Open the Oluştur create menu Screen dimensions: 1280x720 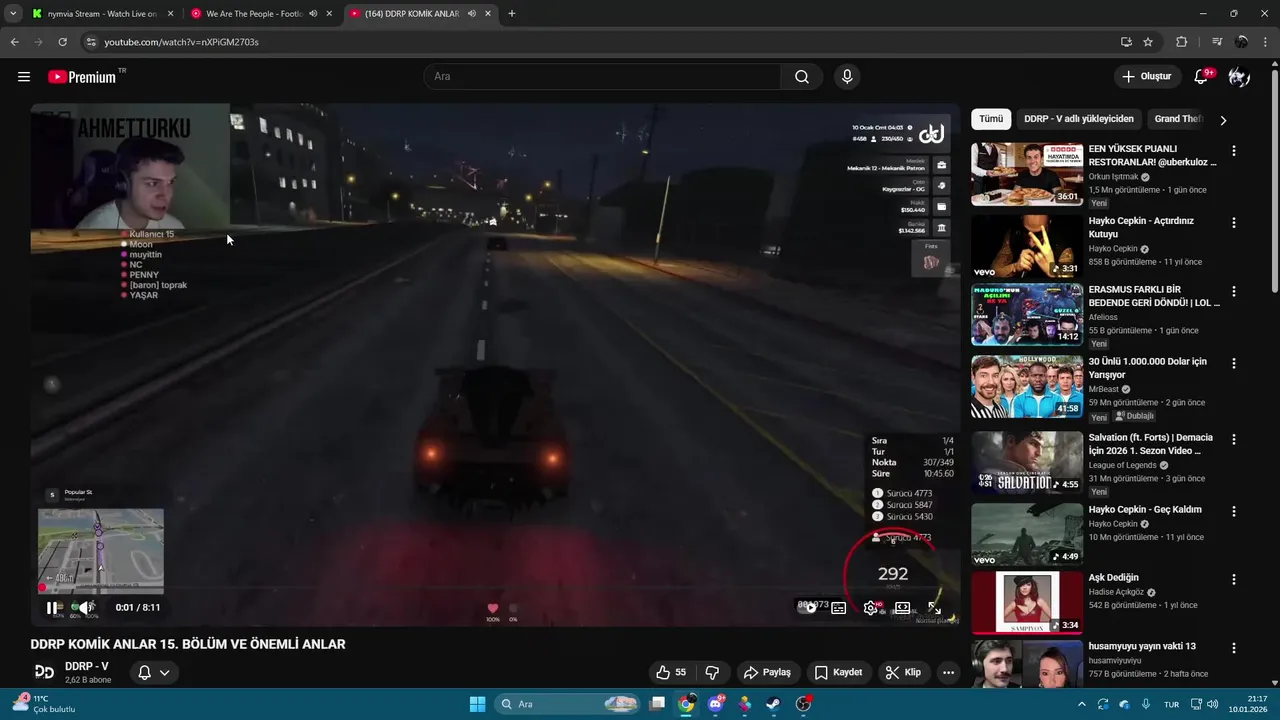point(1146,77)
